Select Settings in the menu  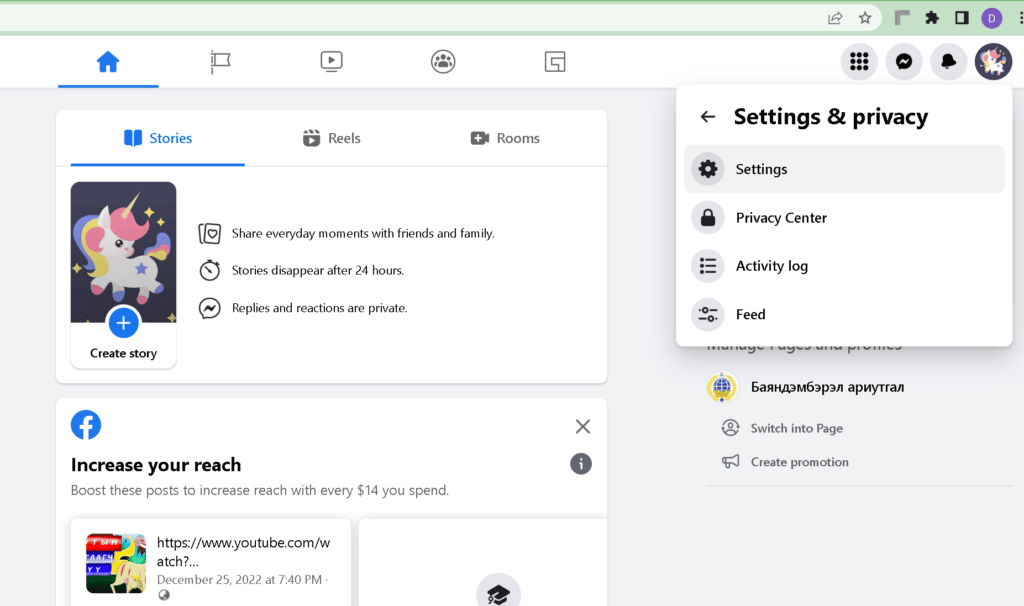pos(844,169)
